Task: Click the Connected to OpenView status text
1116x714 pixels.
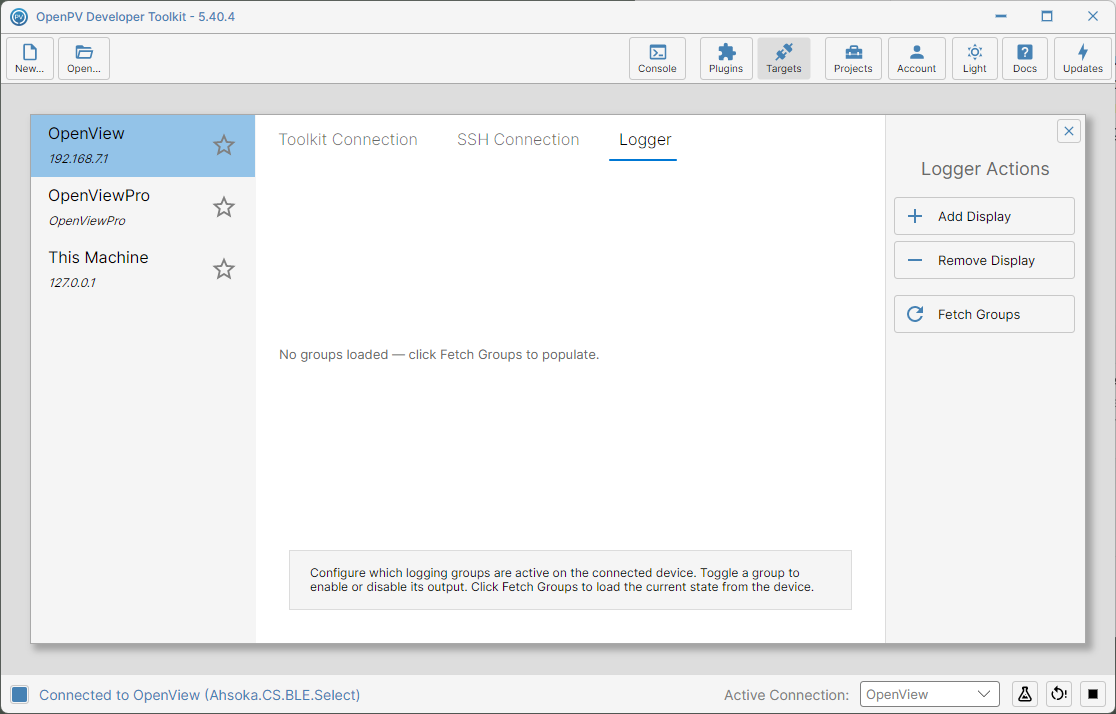Action: click(200, 695)
